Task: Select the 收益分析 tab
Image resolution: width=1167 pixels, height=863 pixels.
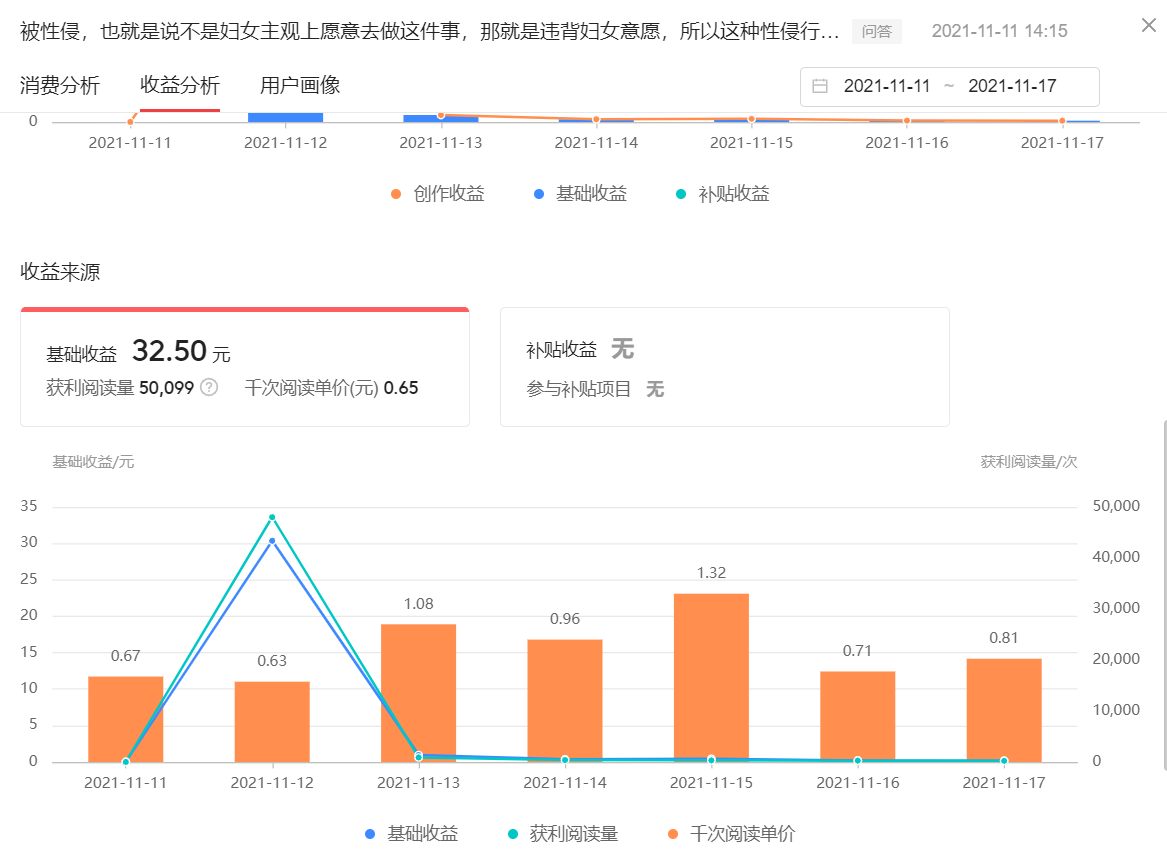Action: point(179,86)
